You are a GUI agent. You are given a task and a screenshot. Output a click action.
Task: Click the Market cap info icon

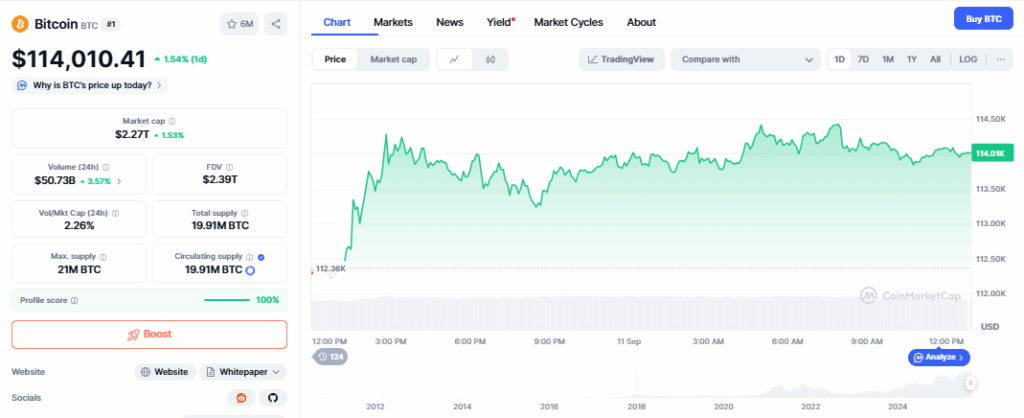[x=172, y=121]
